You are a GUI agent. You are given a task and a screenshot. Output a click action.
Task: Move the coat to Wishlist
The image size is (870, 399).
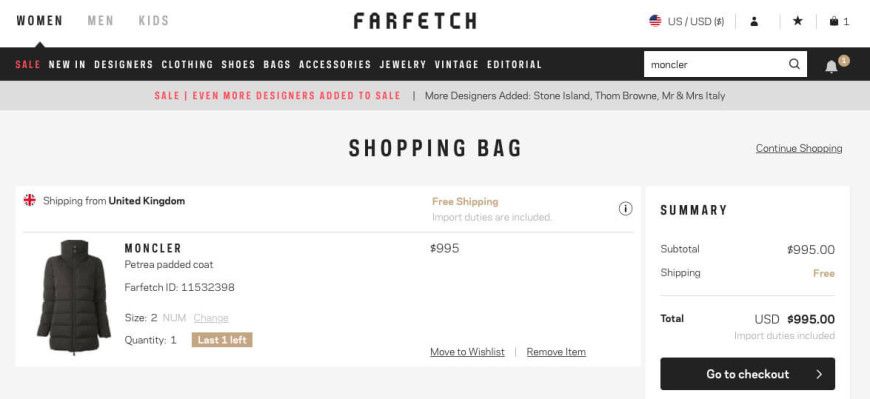coord(467,352)
